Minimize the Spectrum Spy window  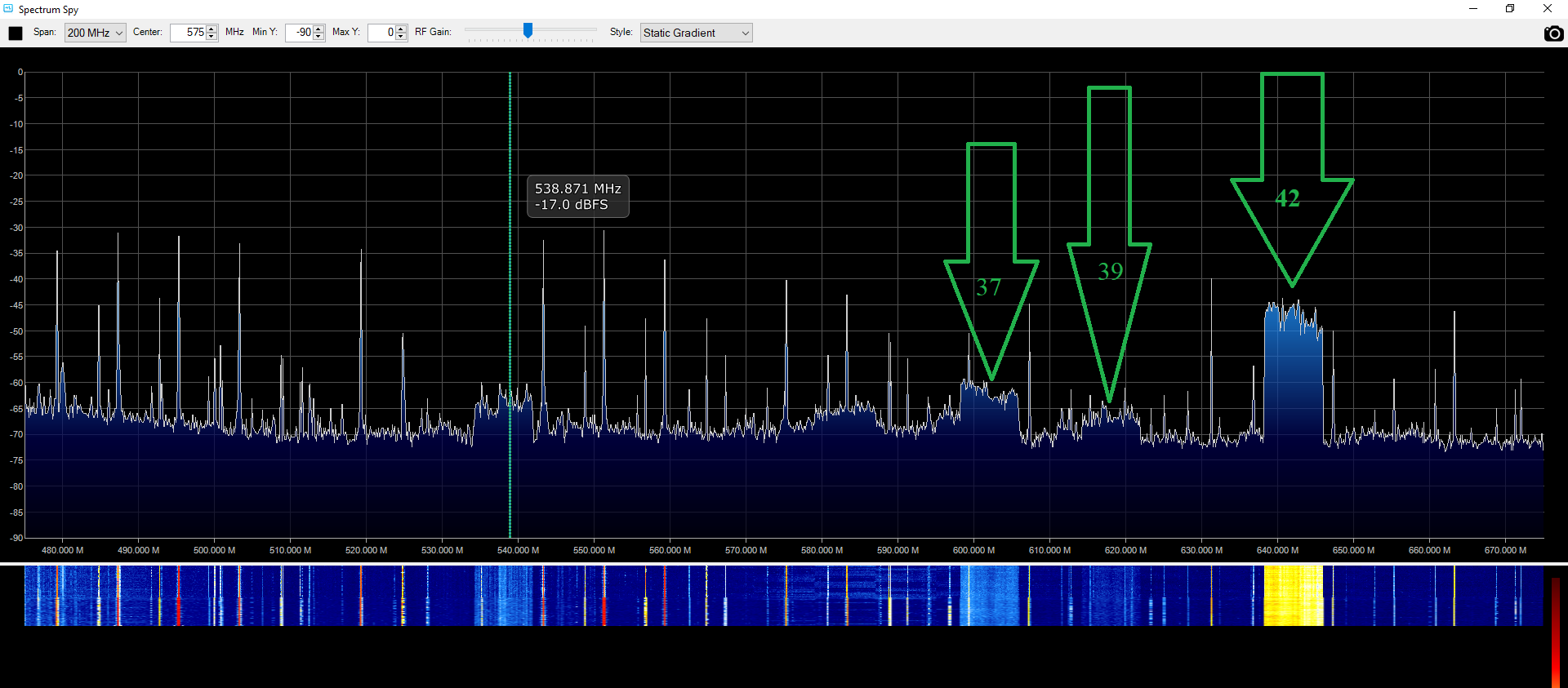pyautogui.click(x=1473, y=9)
